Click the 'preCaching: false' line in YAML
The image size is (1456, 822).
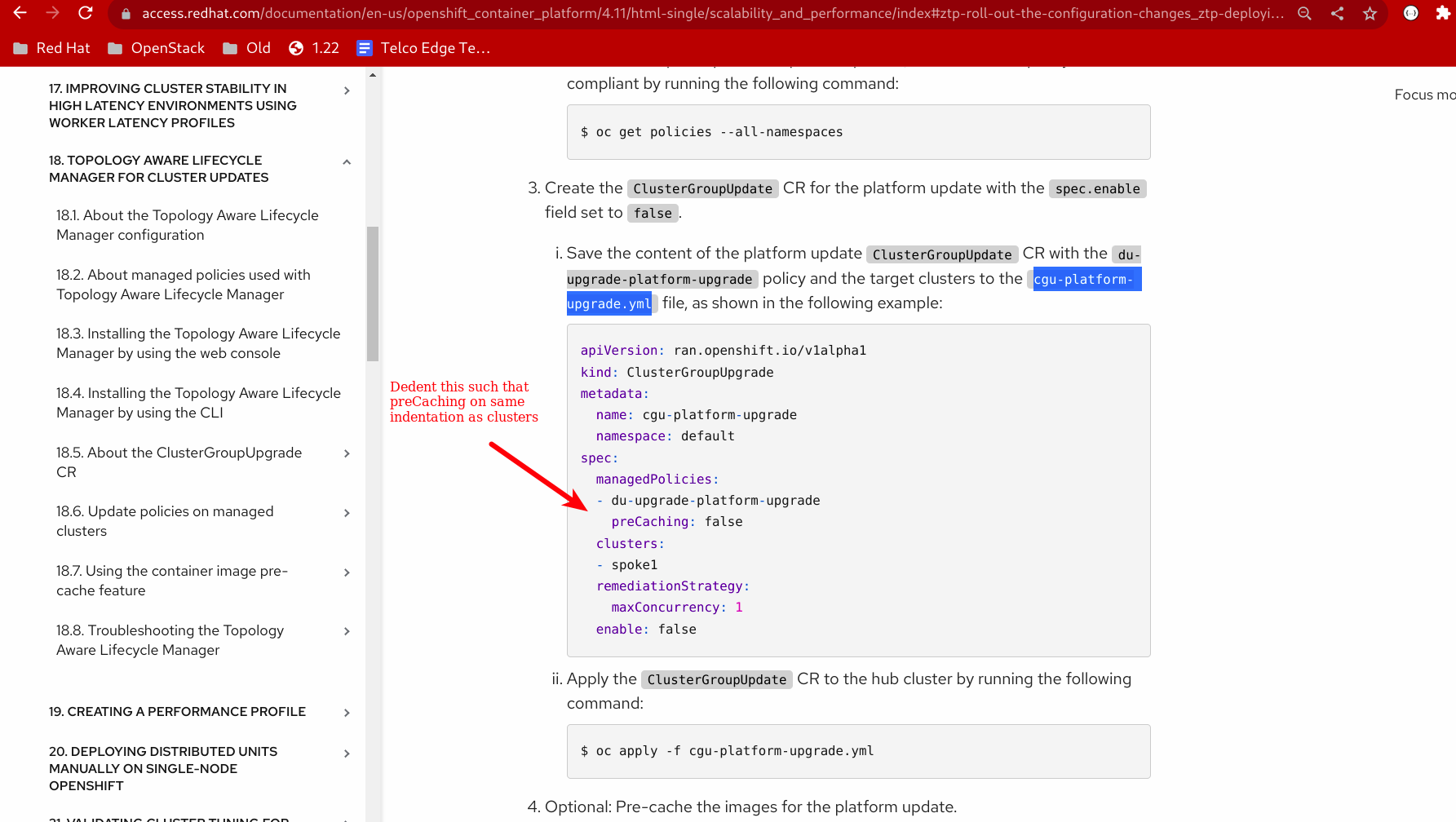click(677, 522)
